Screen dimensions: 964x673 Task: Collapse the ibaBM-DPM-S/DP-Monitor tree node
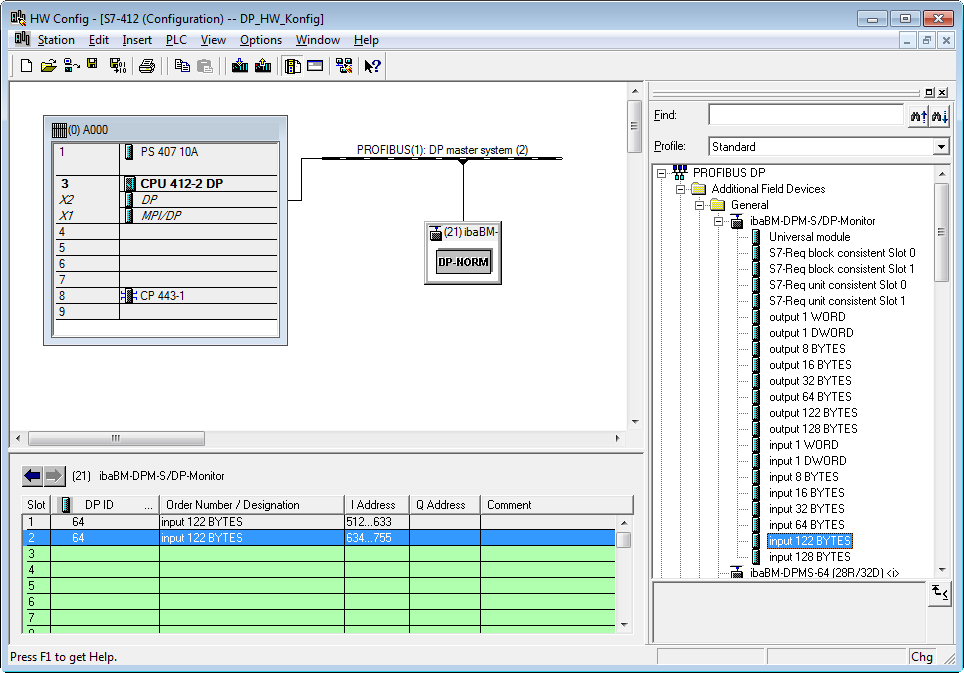click(x=718, y=221)
